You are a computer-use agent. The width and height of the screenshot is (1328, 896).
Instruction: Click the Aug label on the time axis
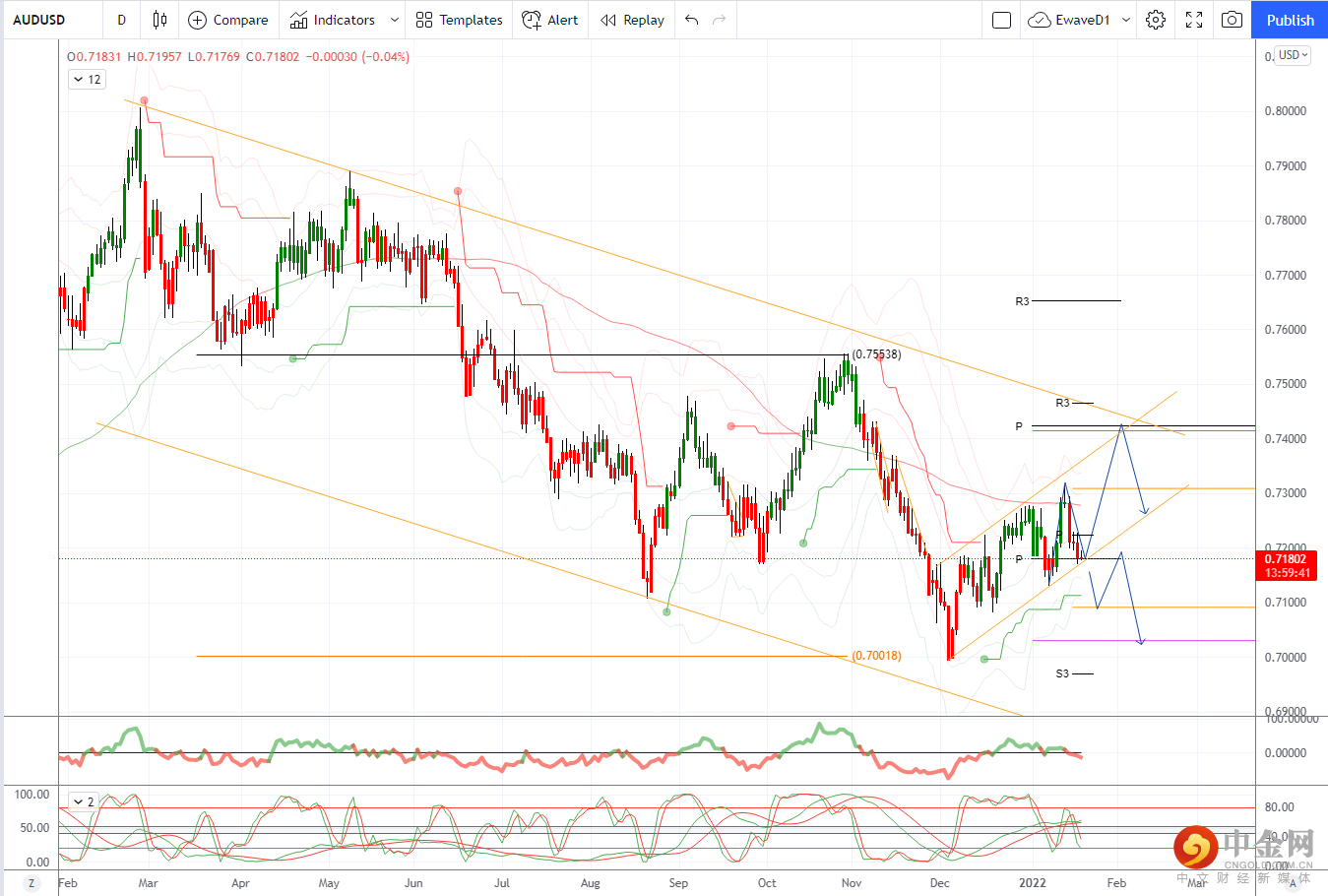(590, 883)
